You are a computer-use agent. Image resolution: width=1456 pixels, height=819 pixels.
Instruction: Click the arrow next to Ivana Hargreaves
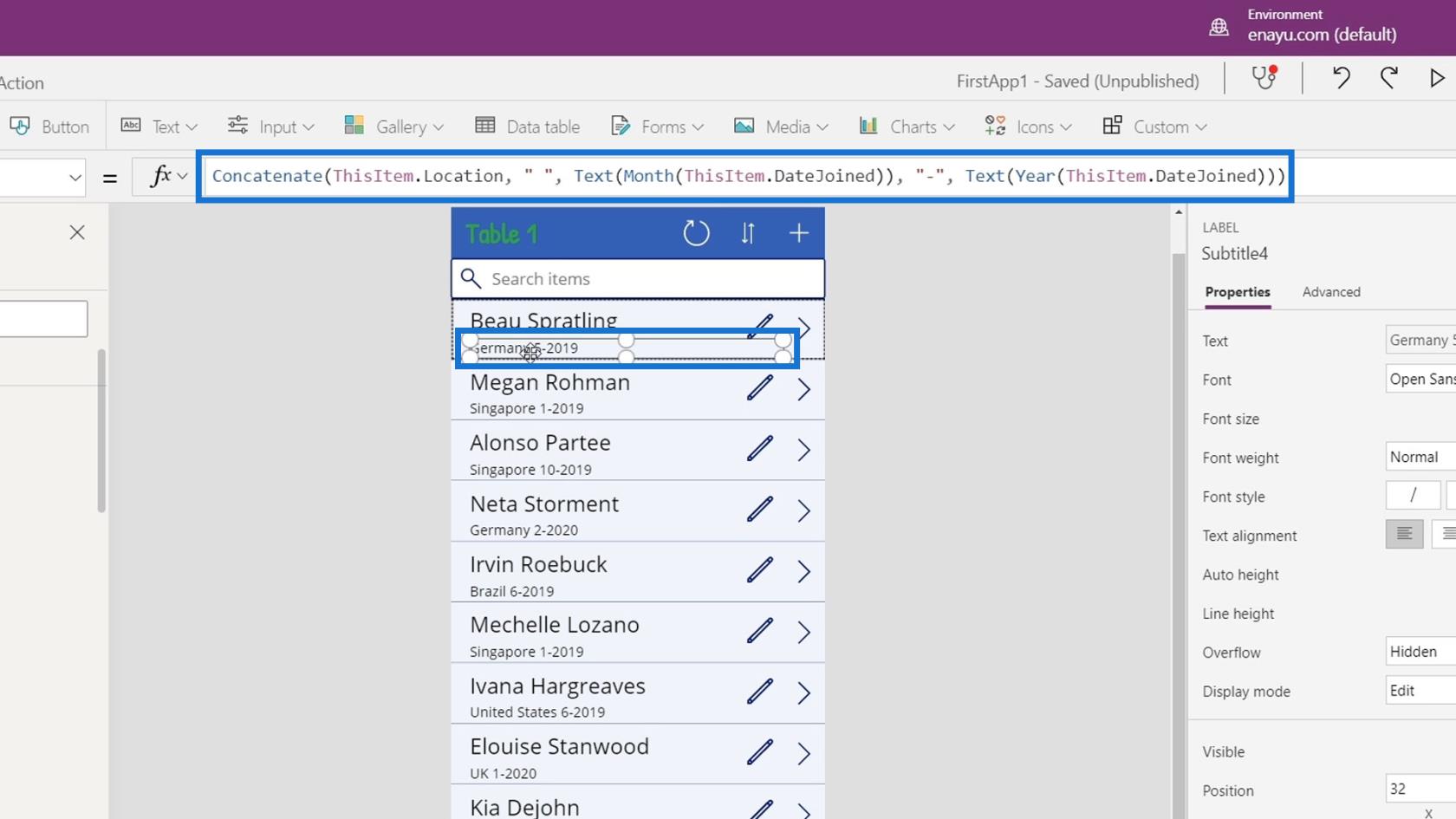(x=803, y=692)
